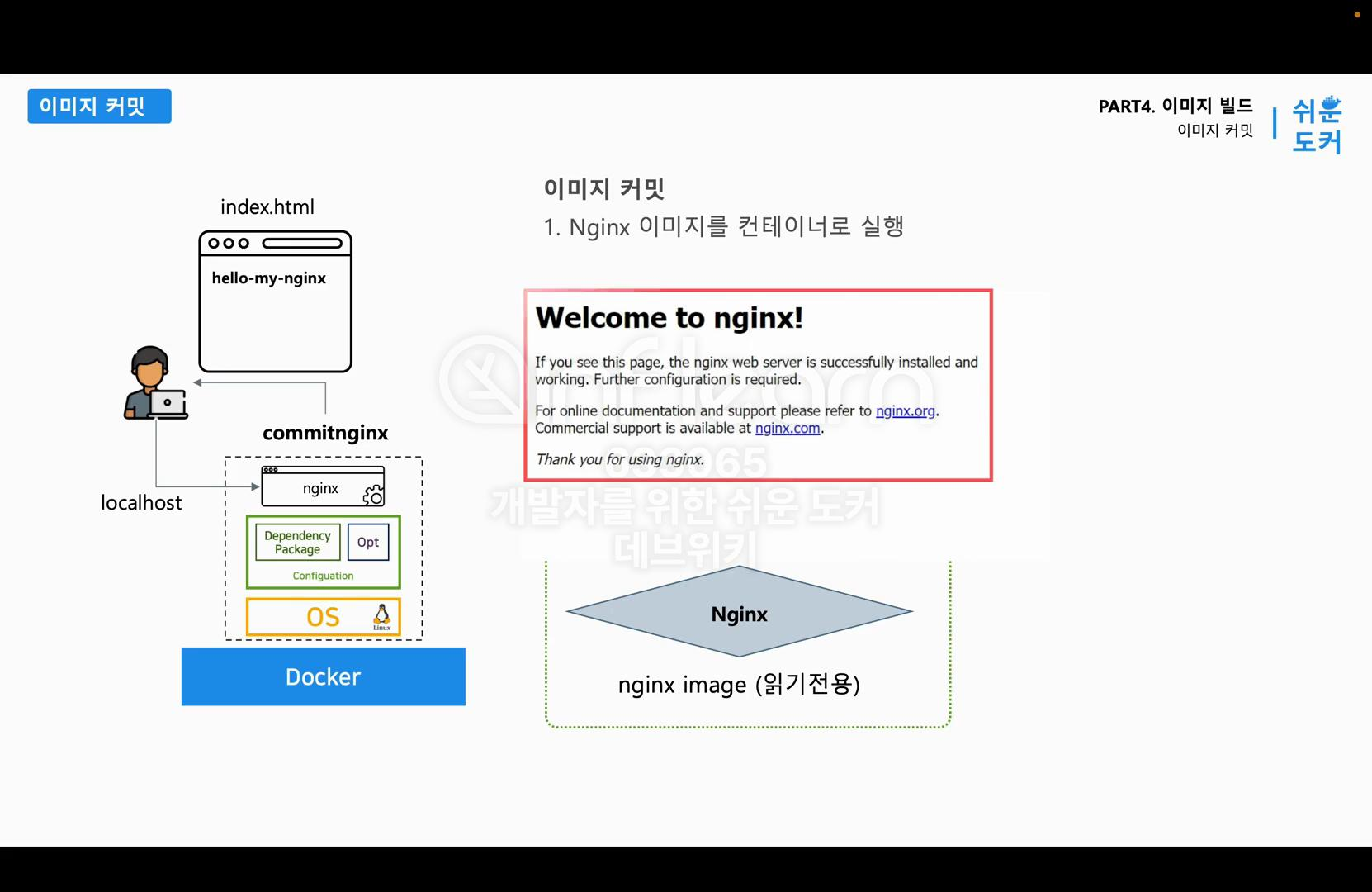Click 'PART4. 이미지 빌드' header text
Screen dimensions: 1372x892
[1176, 106]
